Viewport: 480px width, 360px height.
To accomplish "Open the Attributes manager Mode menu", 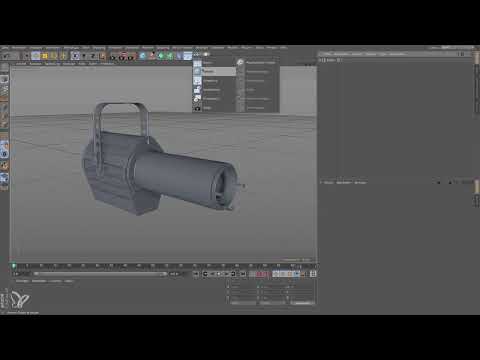I will click(x=328, y=182).
